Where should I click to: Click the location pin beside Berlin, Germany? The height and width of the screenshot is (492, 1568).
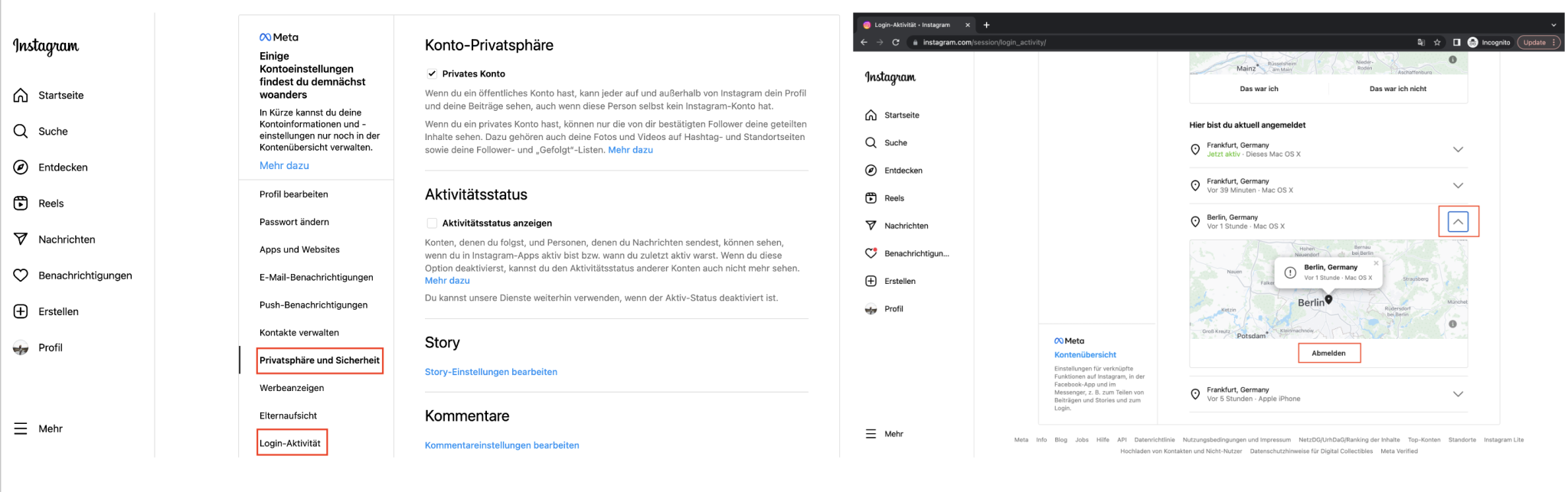tap(1195, 221)
